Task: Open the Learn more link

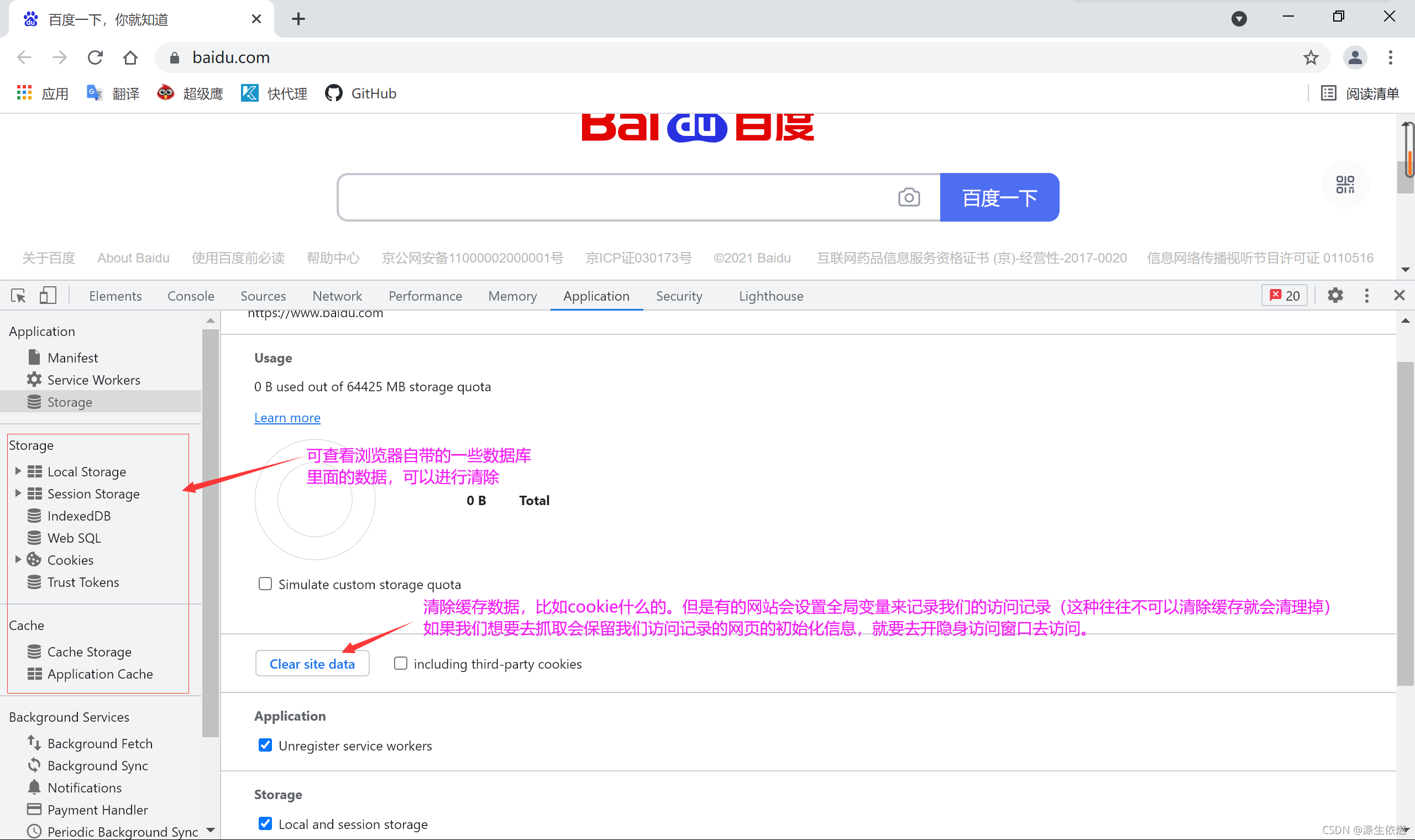Action: pyautogui.click(x=287, y=418)
